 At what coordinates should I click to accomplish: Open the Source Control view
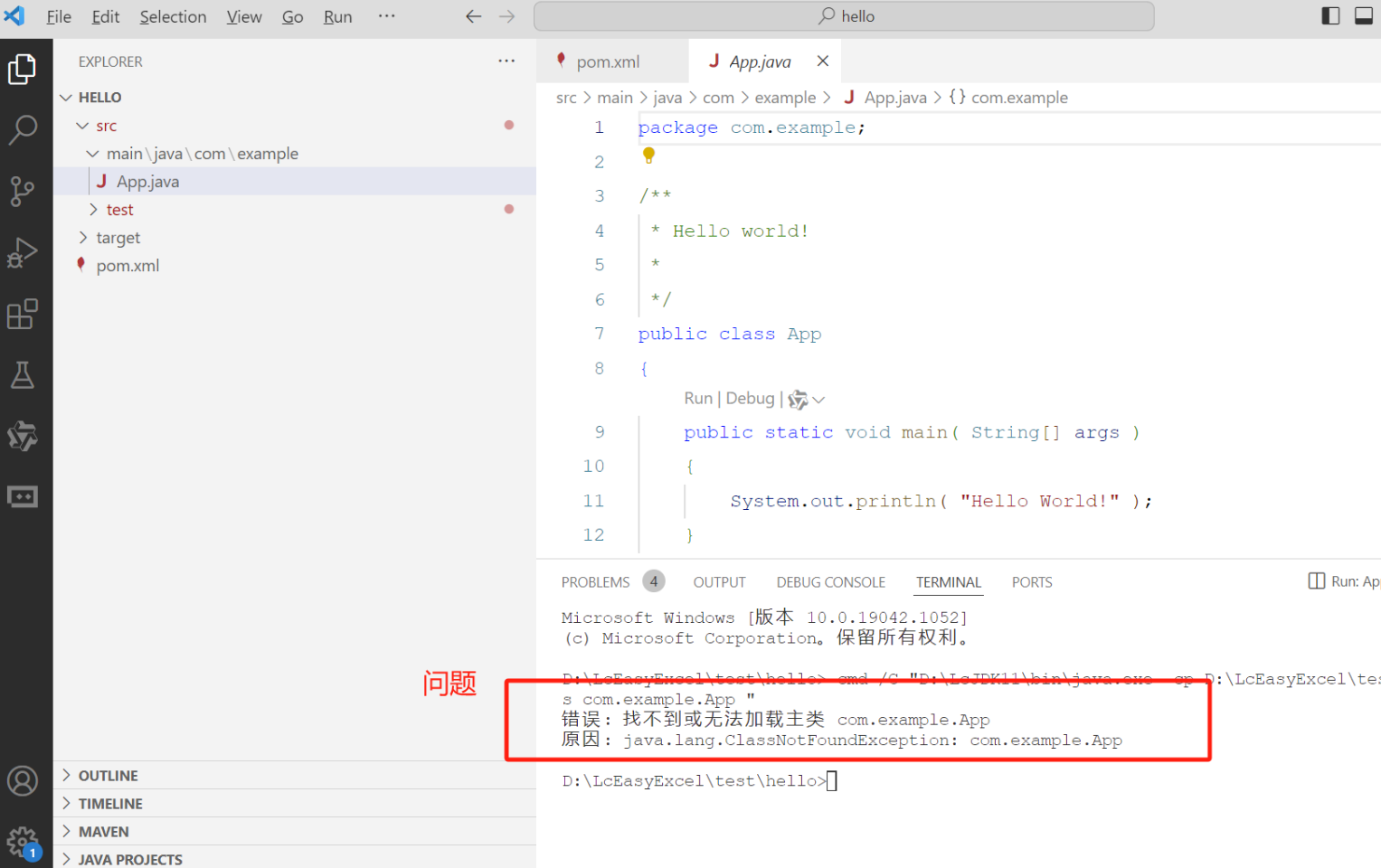pos(24,191)
